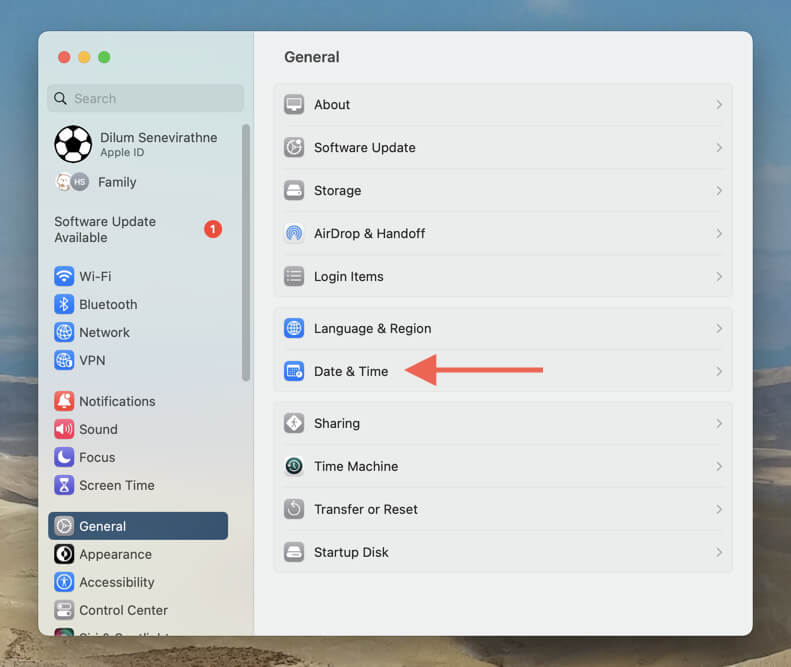Click the Time Machine row chevron
Image resolution: width=791 pixels, height=667 pixels.
(719, 466)
